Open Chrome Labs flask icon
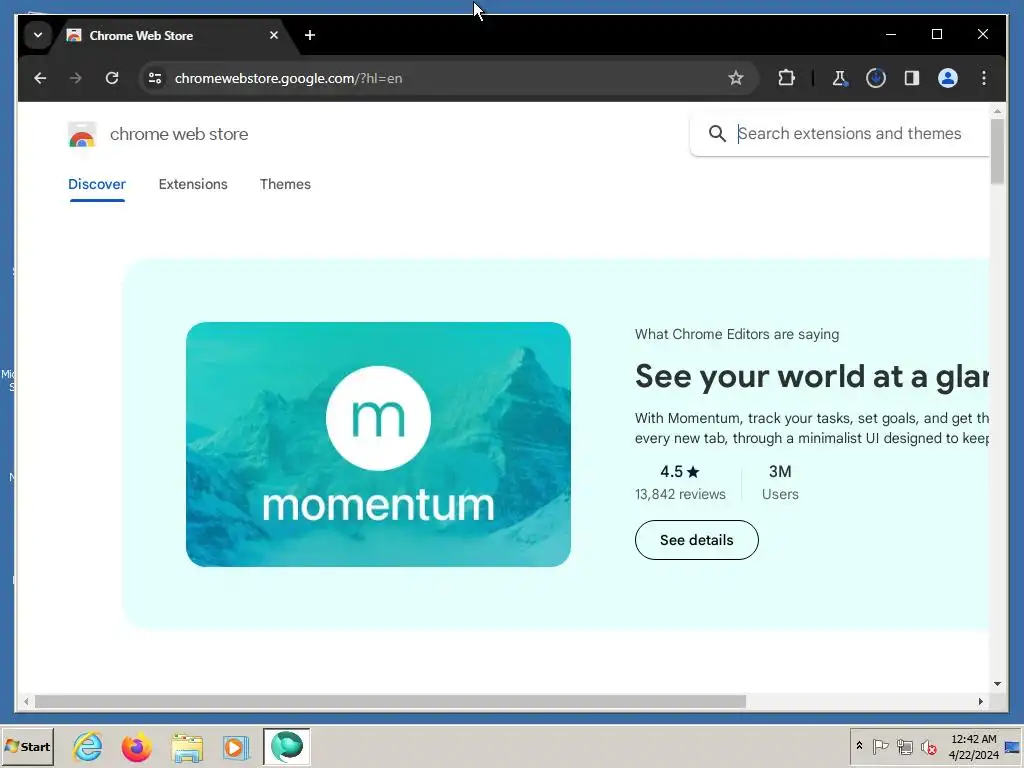The height and width of the screenshot is (768, 1024). tap(839, 78)
